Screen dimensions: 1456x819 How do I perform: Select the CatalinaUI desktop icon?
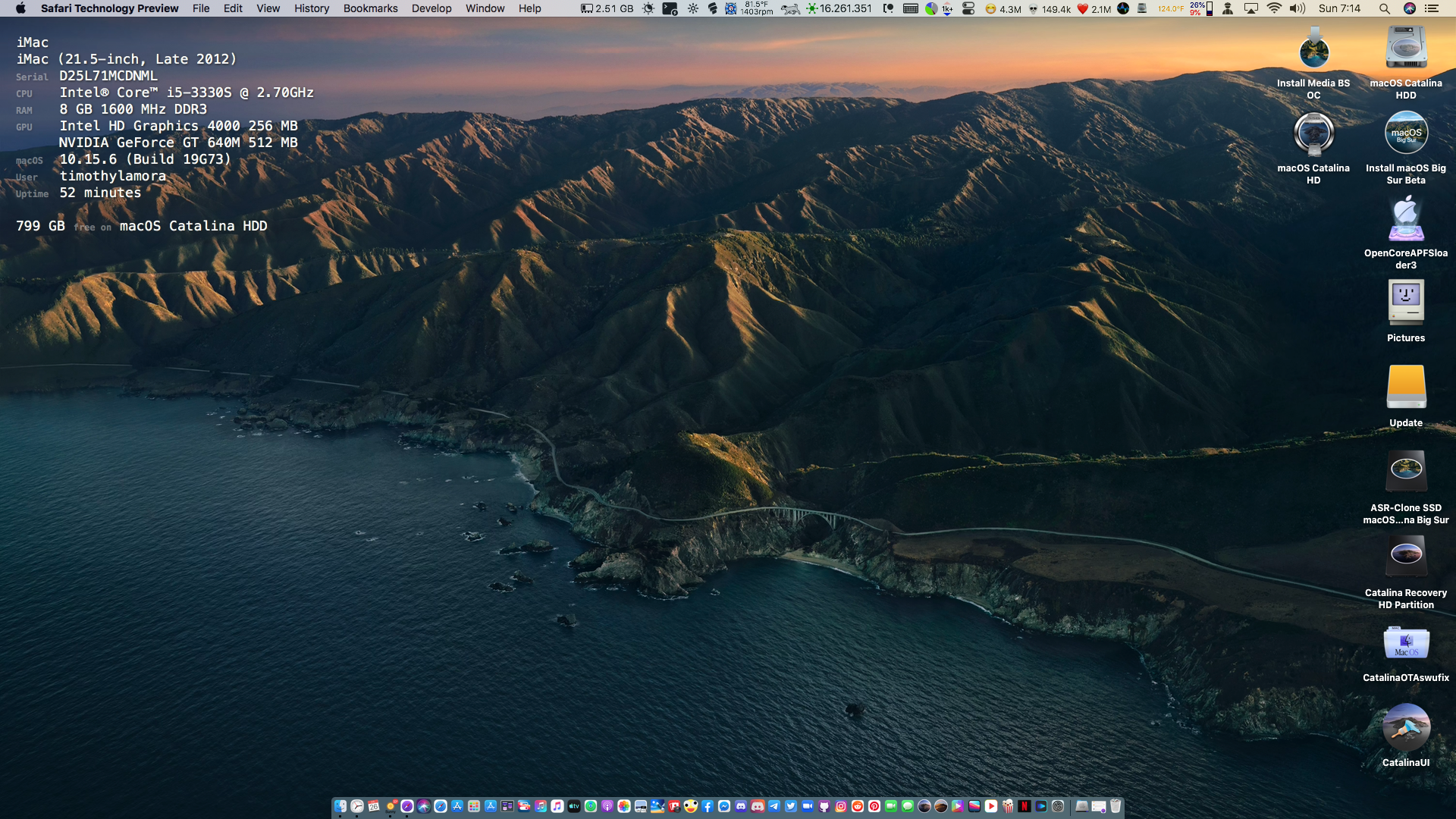click(x=1406, y=736)
